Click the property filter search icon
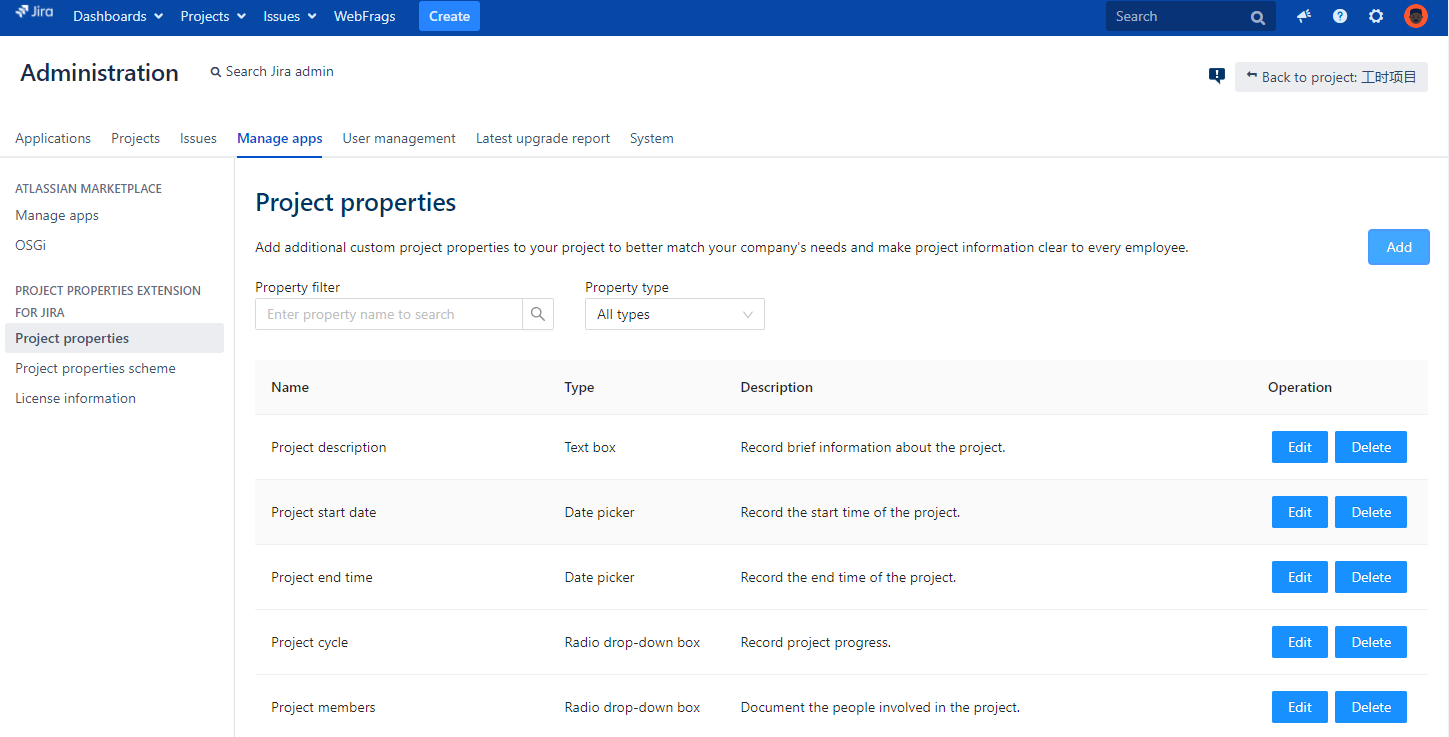 538,314
